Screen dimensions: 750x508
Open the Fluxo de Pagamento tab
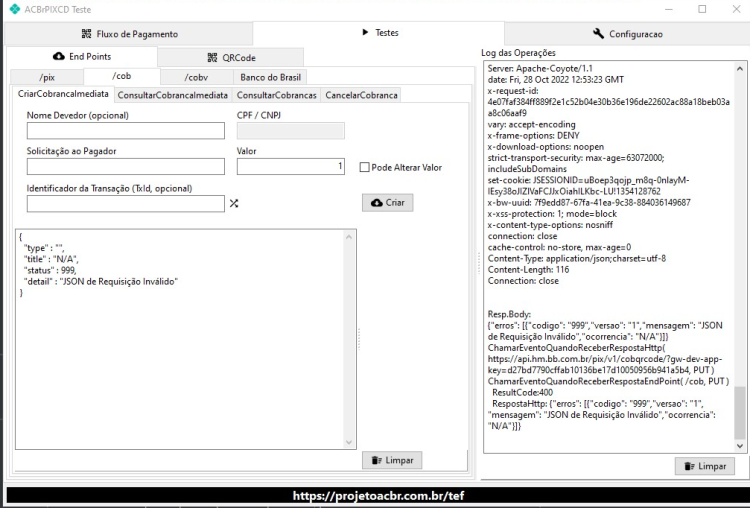click(129, 34)
